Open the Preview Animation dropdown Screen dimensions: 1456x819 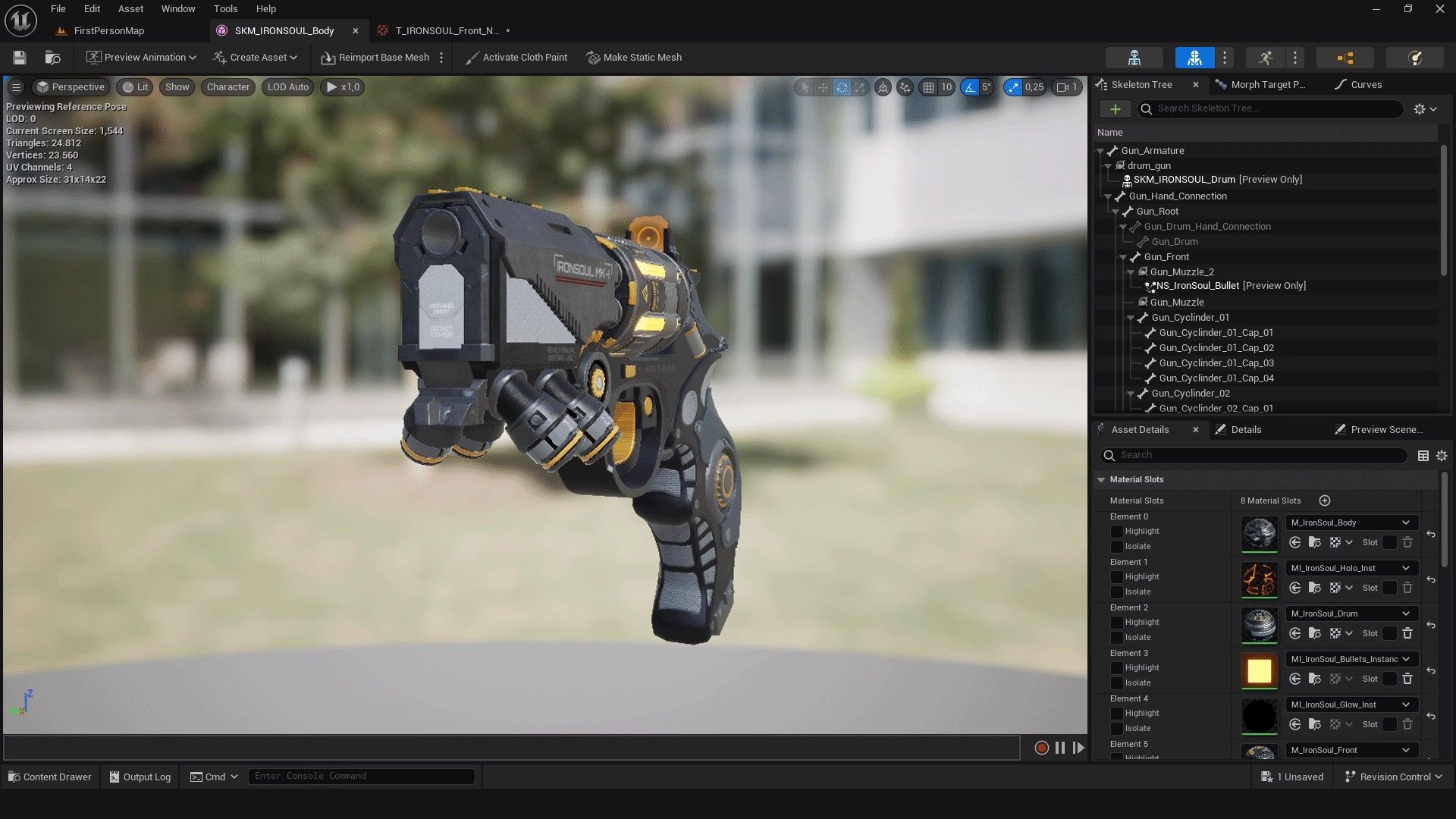(141, 58)
